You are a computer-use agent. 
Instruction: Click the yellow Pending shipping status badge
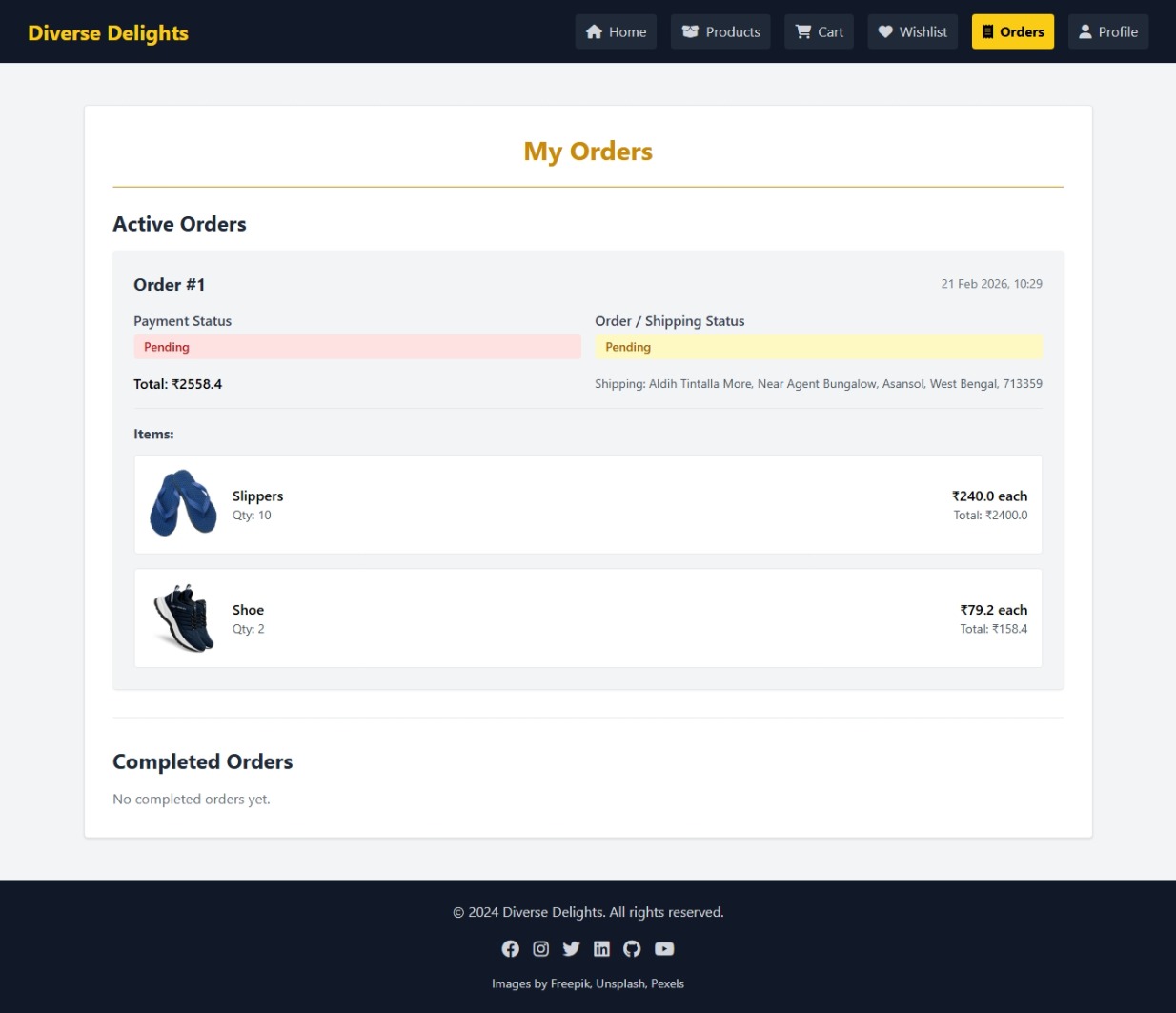[x=818, y=347]
